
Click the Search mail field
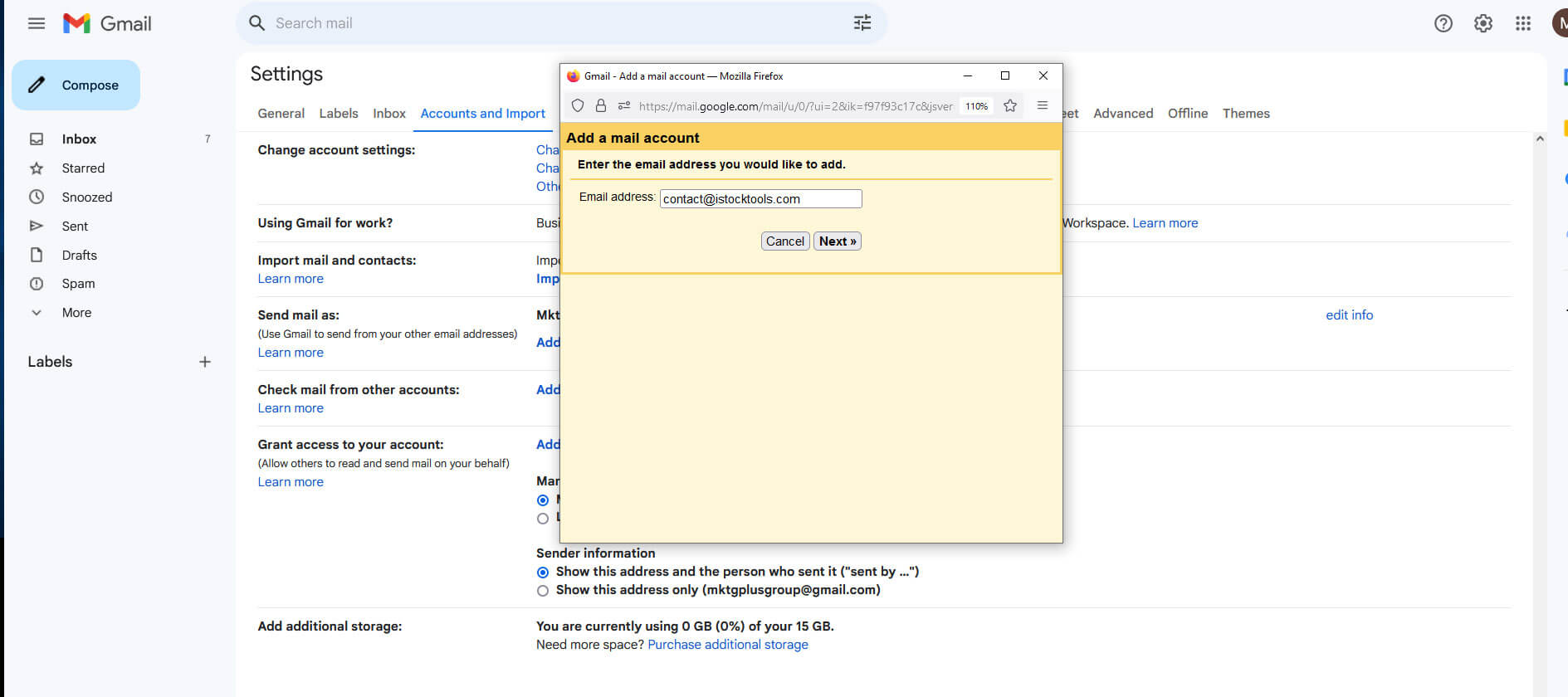560,23
